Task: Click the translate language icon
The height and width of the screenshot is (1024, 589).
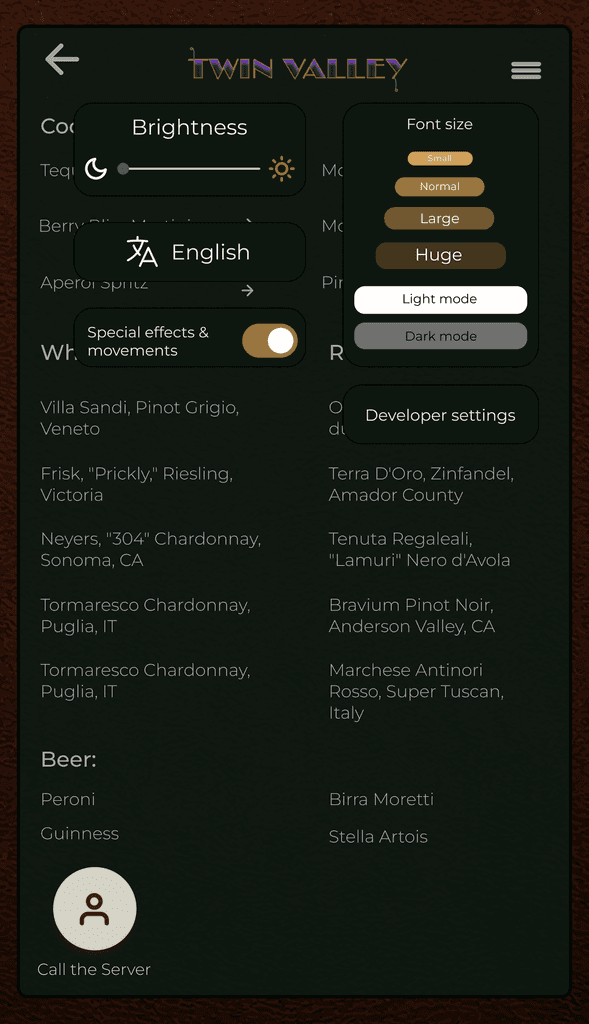Action: coord(142,252)
